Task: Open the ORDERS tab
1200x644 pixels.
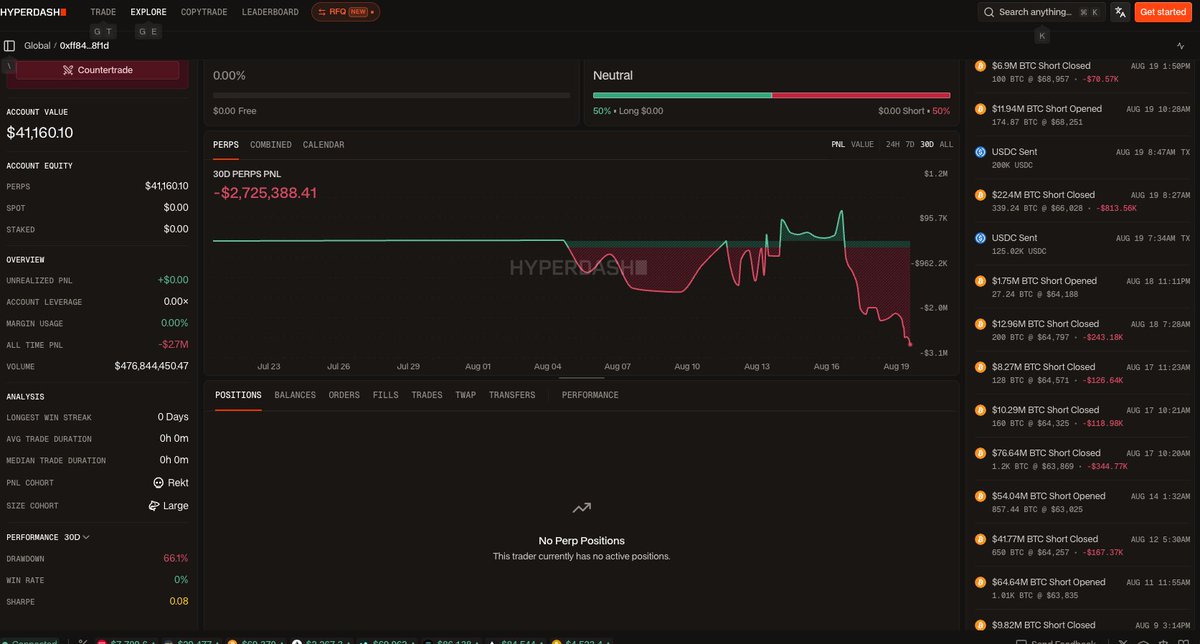Action: tap(344, 395)
